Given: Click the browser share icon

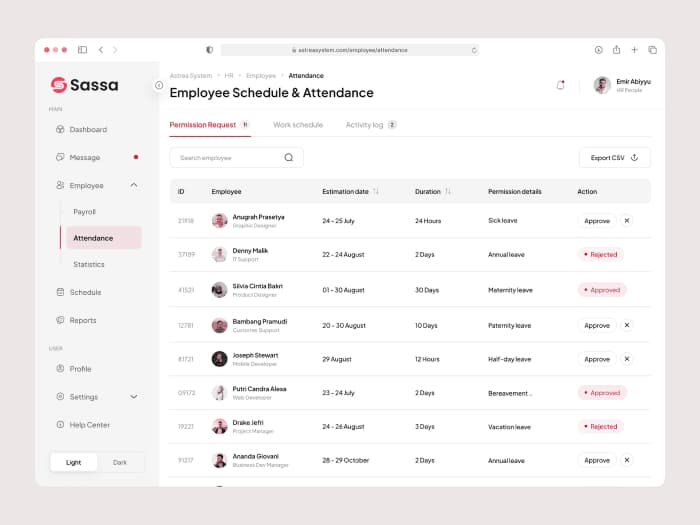Looking at the screenshot, I should (x=616, y=49).
